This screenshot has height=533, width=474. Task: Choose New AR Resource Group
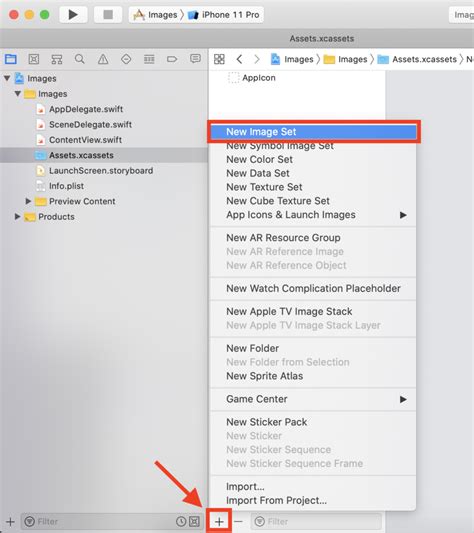coord(313,238)
